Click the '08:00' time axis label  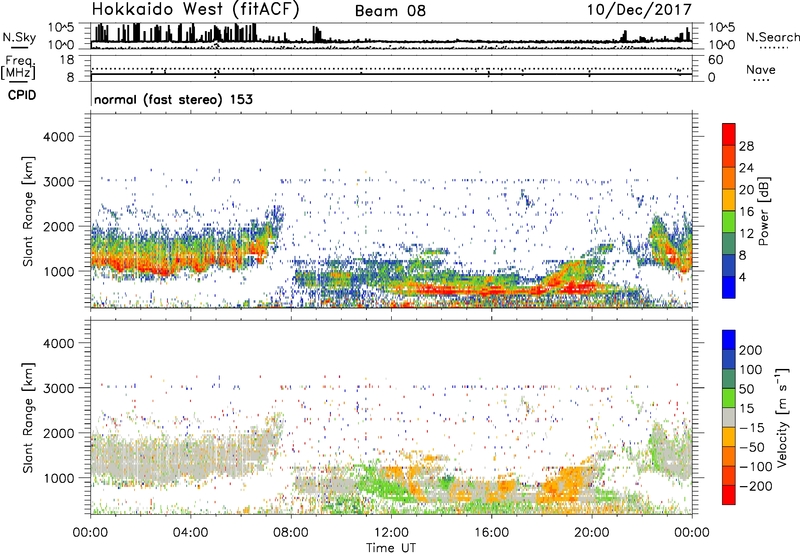coord(291,533)
